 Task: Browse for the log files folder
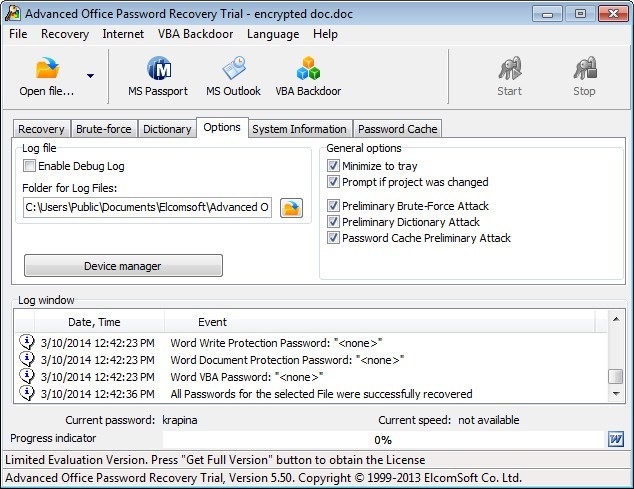point(291,208)
